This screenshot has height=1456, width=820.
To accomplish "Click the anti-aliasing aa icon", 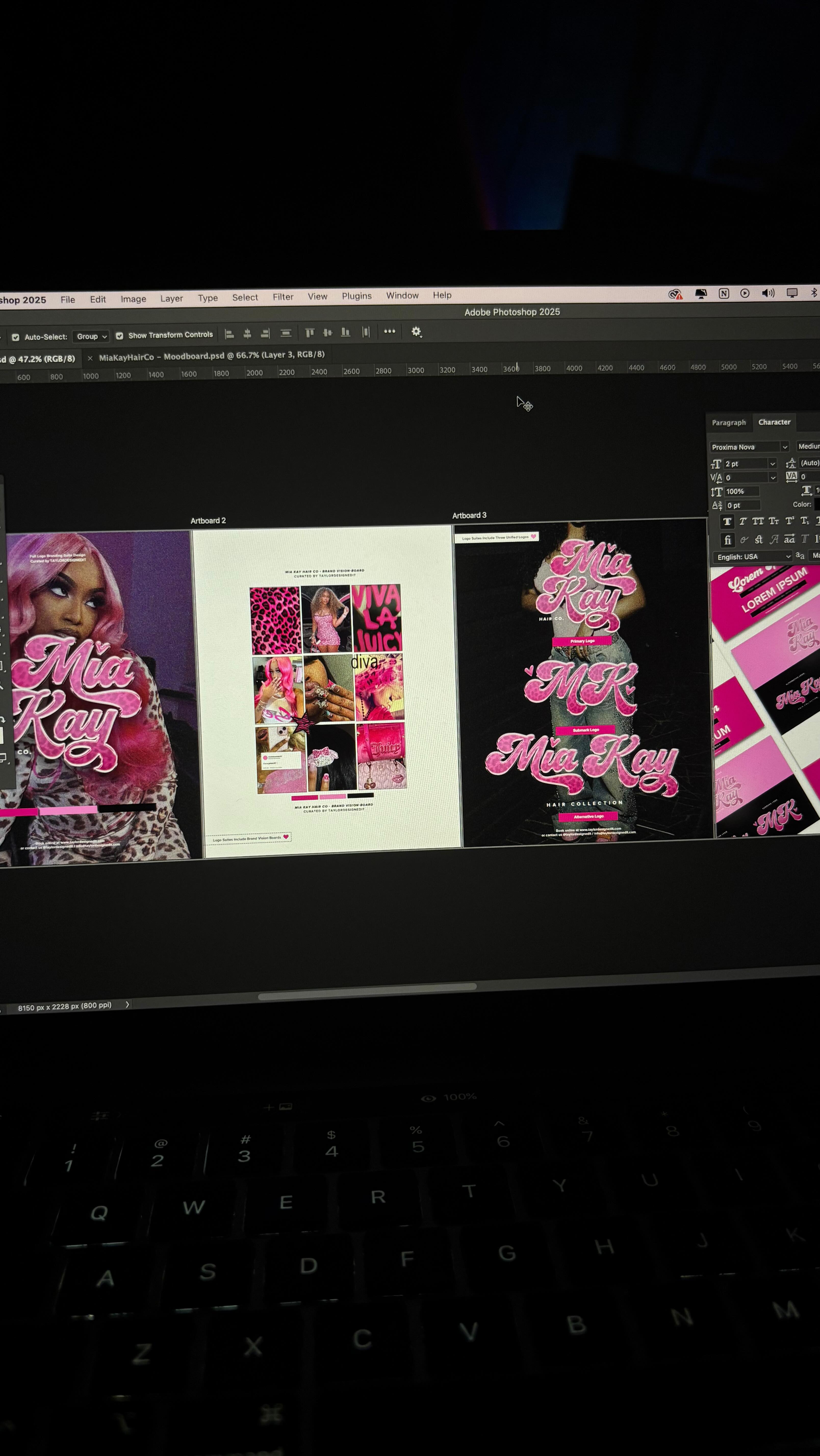I will coord(800,556).
